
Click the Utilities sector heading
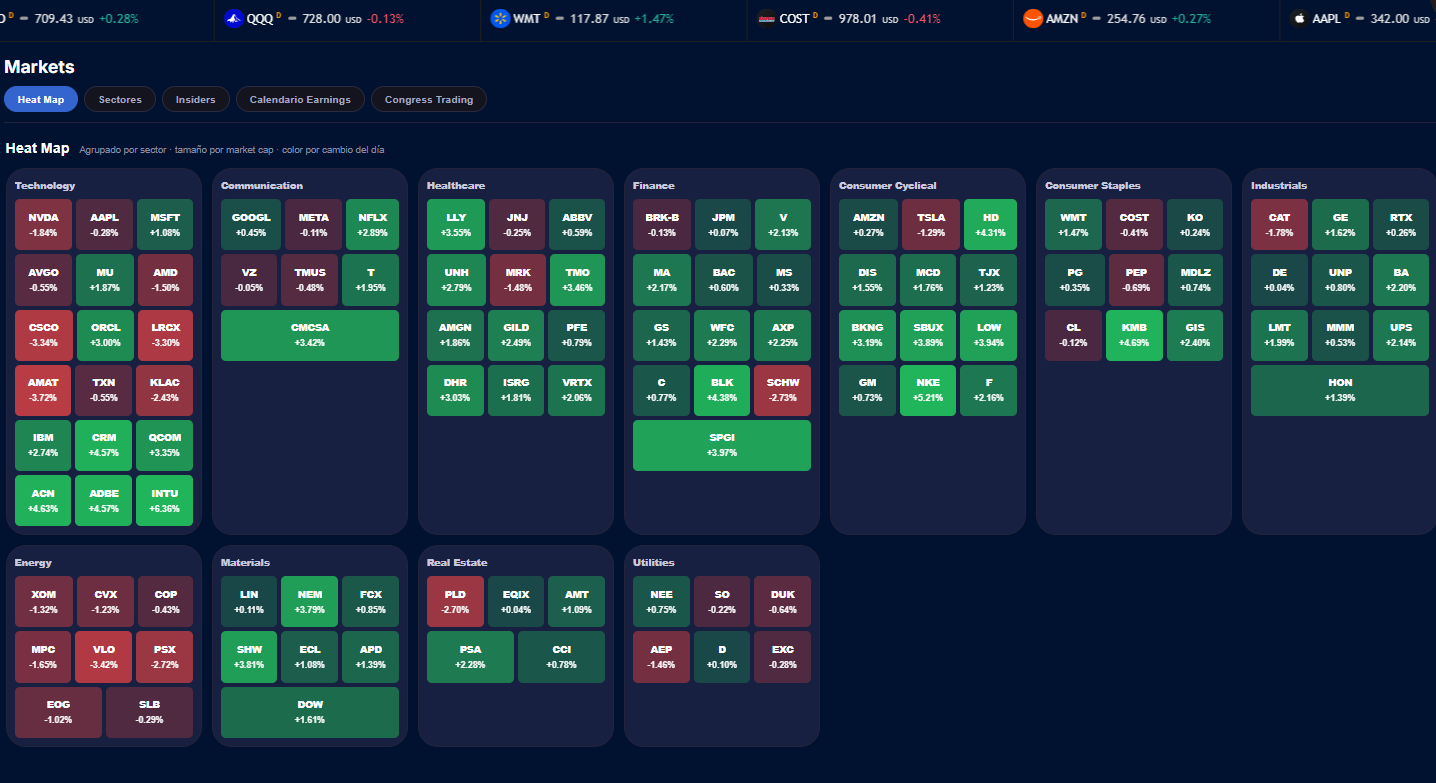coord(654,562)
